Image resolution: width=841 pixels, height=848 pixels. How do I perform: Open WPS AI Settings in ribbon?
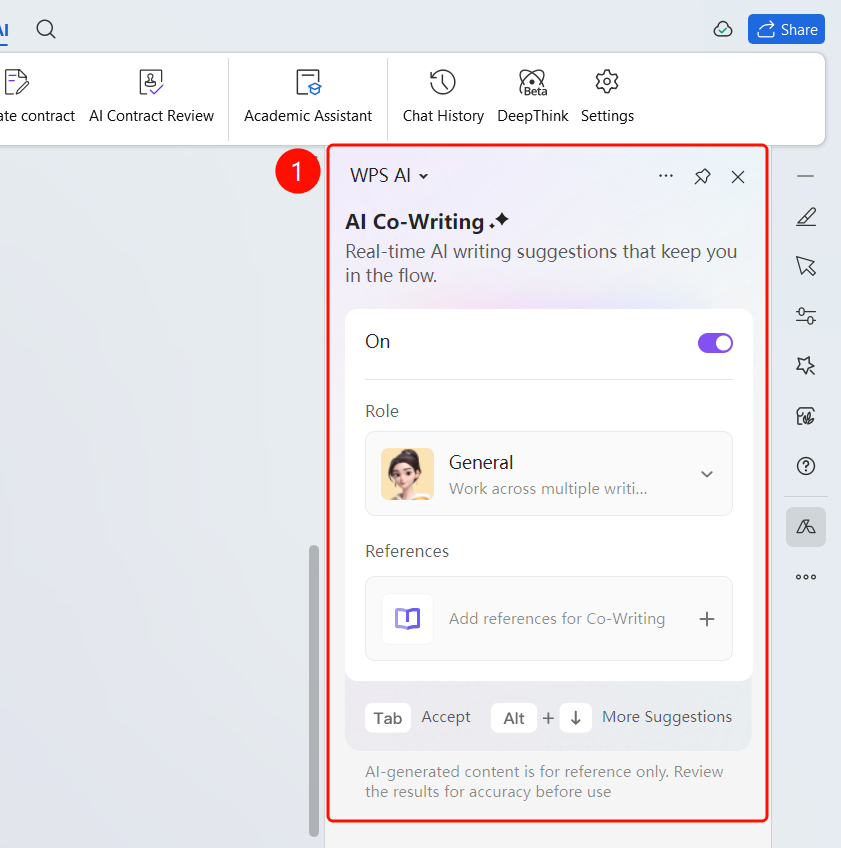[607, 97]
